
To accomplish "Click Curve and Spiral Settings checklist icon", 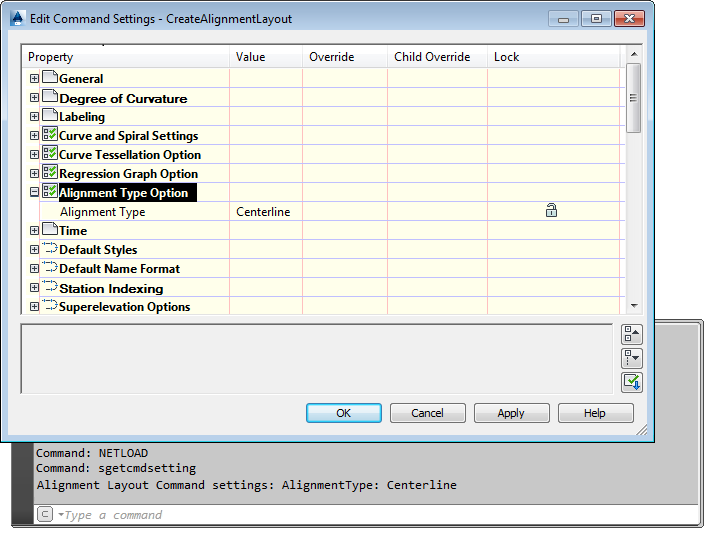I will (50, 134).
